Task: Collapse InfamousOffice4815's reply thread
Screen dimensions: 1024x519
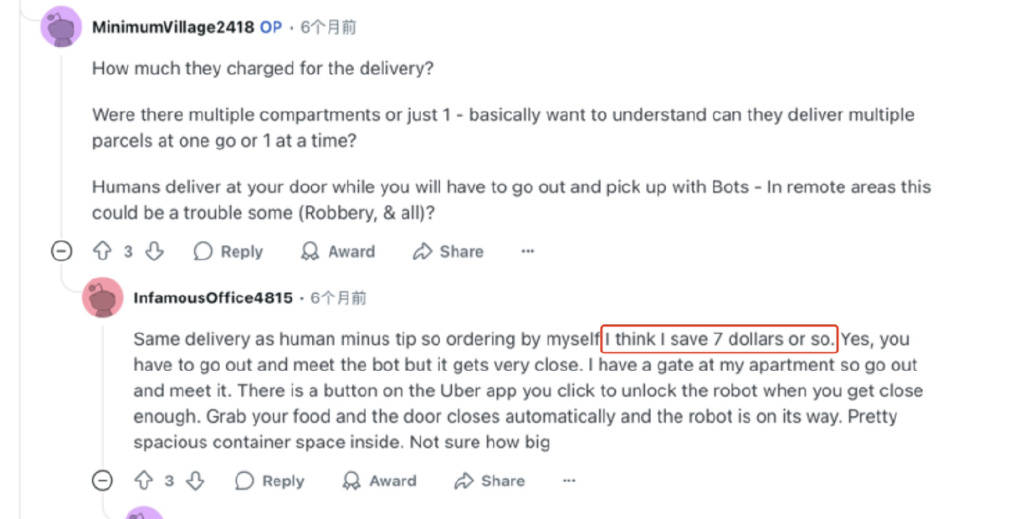Action: (103, 481)
